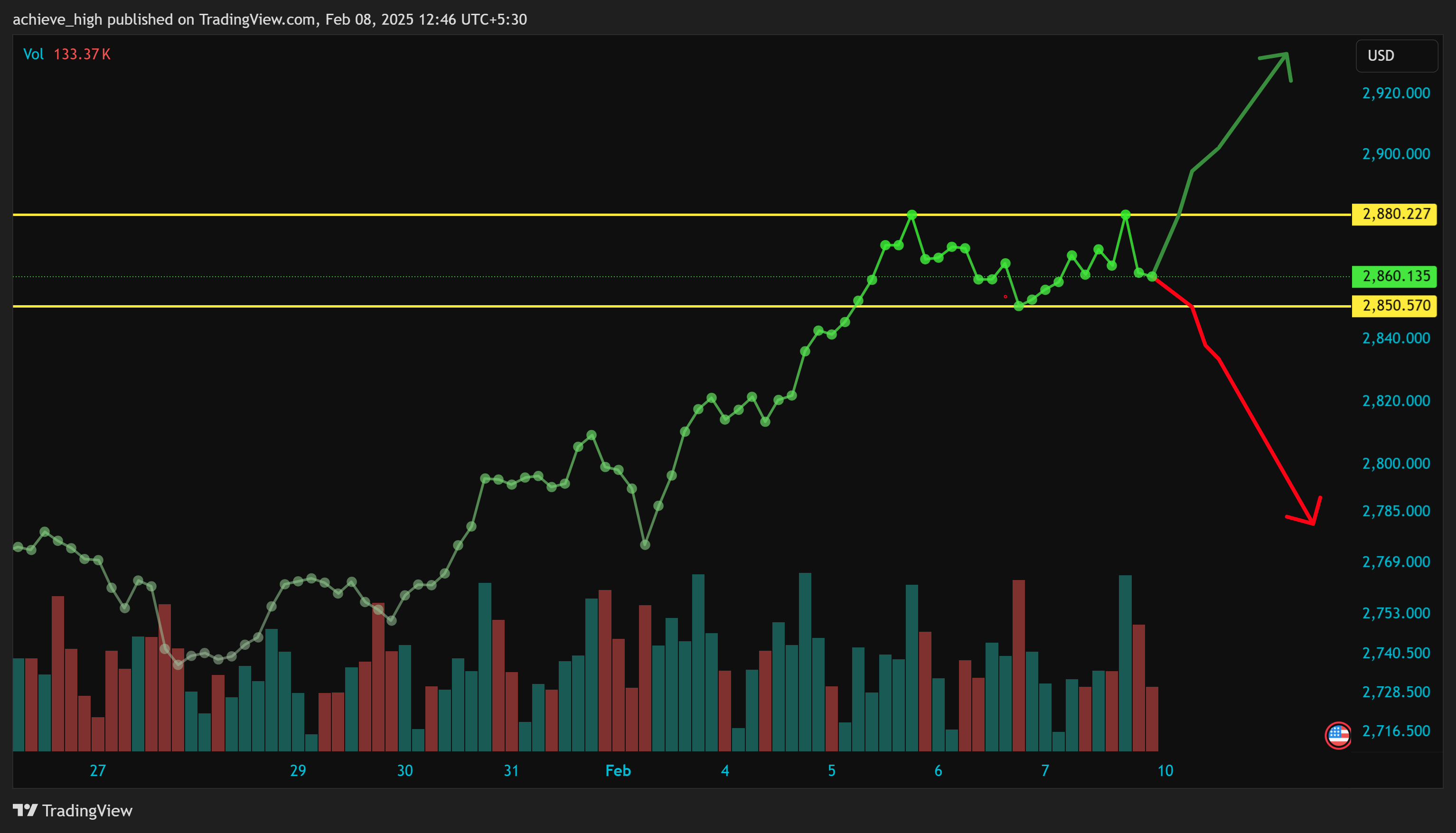Click the 2,880.227 yellow price label
The image size is (1456, 833).
tap(1394, 214)
